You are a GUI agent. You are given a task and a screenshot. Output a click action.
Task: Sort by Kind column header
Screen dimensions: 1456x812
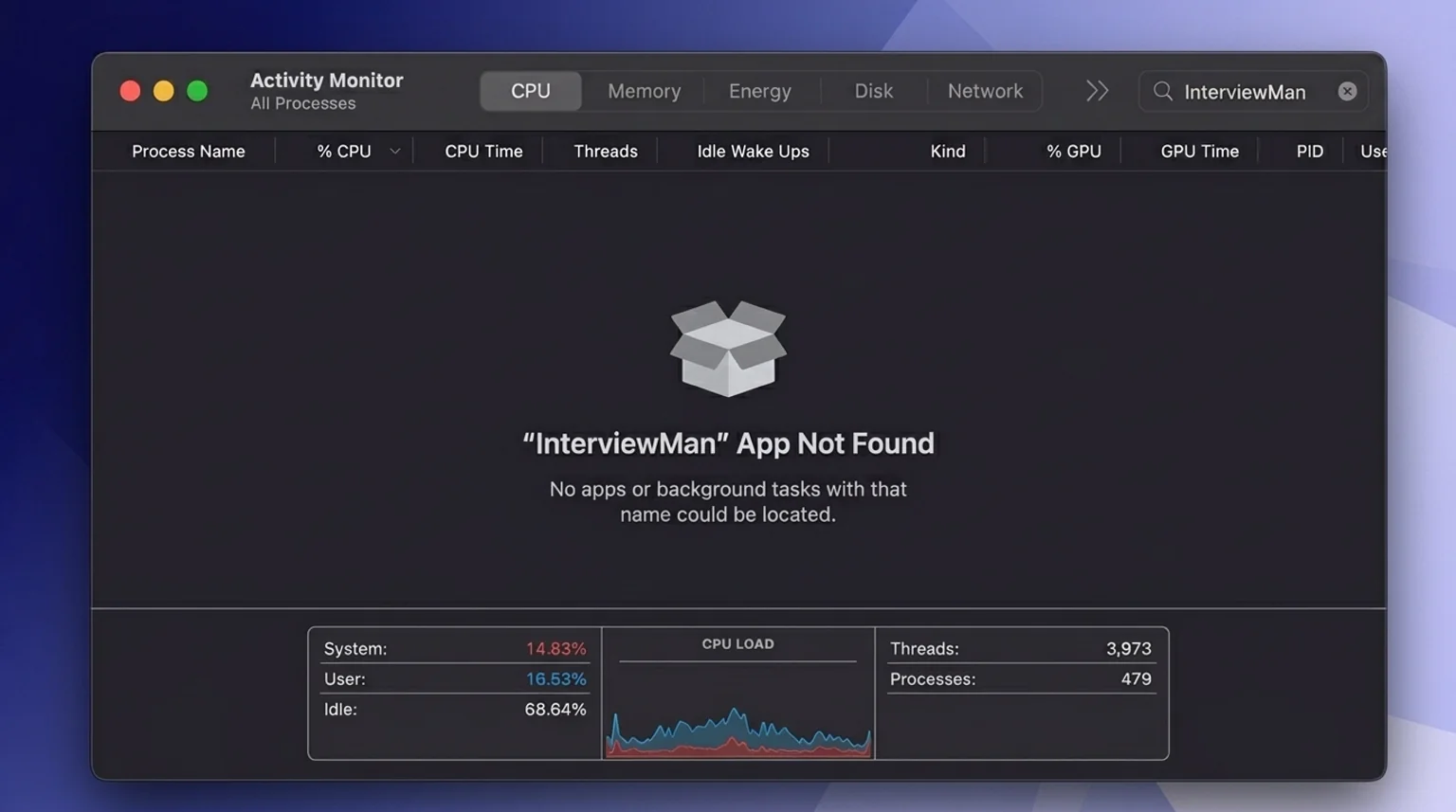[x=948, y=152]
